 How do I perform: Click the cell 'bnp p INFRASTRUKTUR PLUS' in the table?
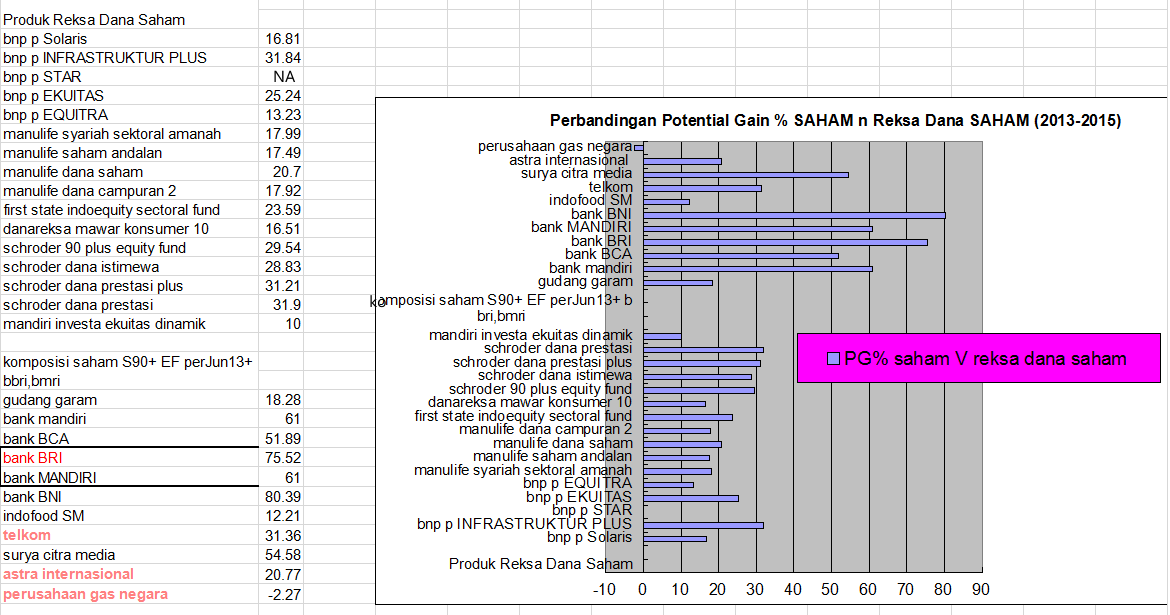[x=129, y=58]
